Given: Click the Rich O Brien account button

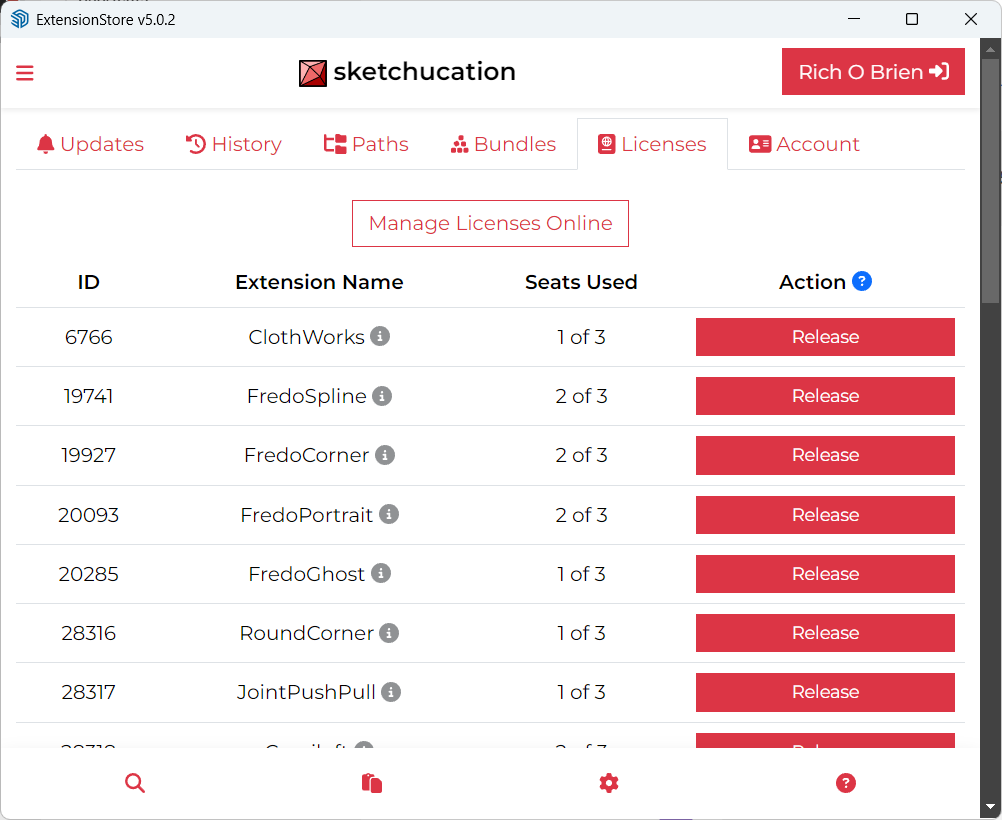Looking at the screenshot, I should click(873, 72).
